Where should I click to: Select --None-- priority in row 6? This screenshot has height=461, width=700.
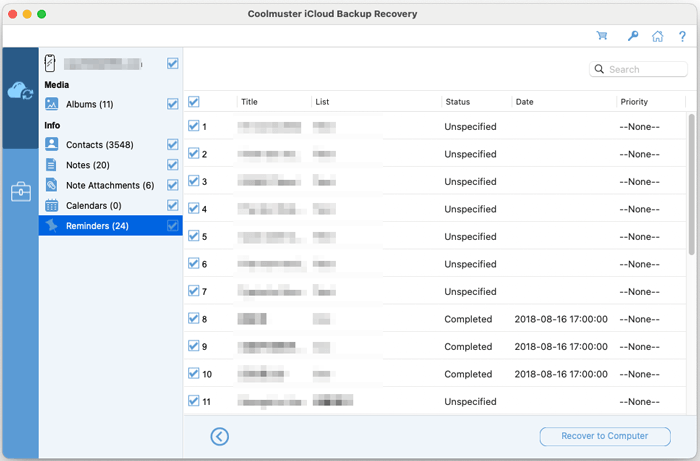click(639, 264)
